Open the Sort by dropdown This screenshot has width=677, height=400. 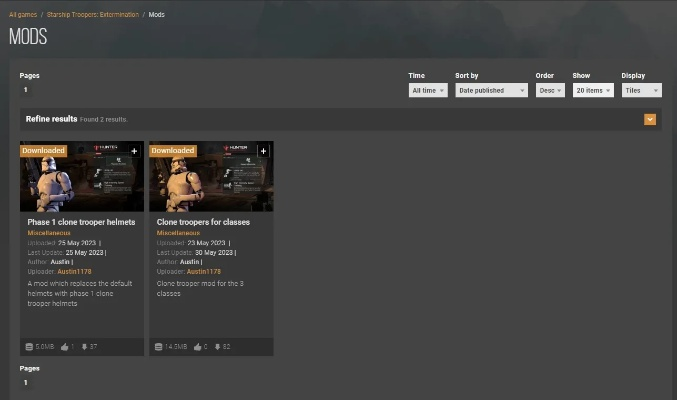coord(490,90)
